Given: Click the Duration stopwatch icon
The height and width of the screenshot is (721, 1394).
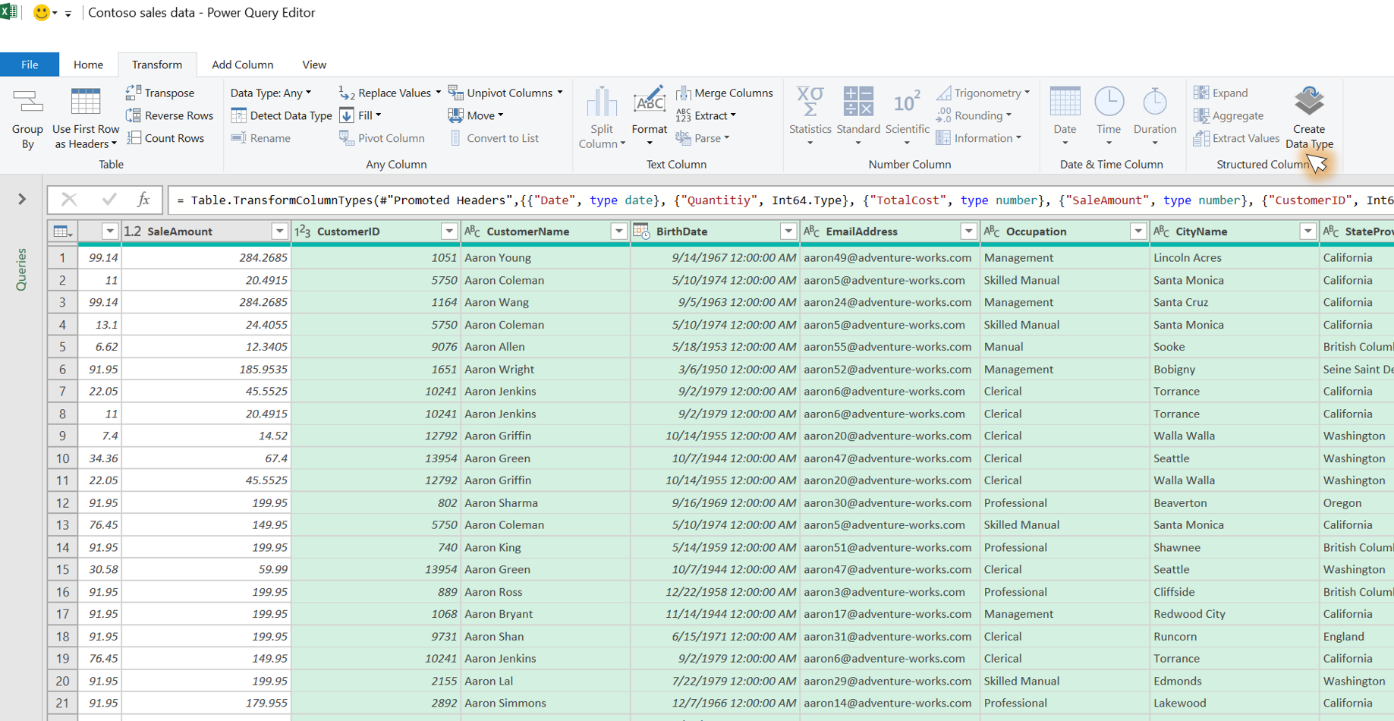Looking at the screenshot, I should click(x=1155, y=102).
